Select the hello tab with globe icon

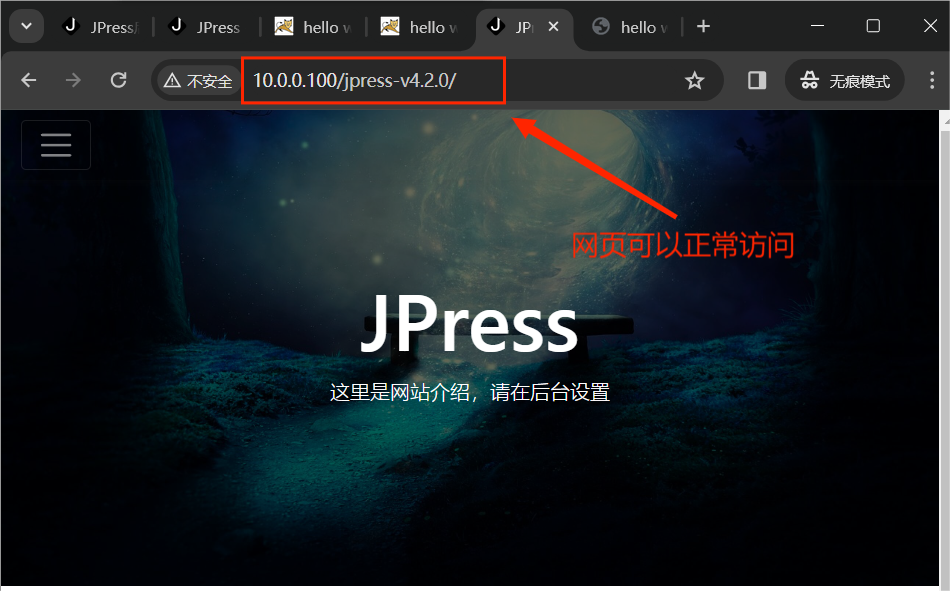[x=630, y=27]
